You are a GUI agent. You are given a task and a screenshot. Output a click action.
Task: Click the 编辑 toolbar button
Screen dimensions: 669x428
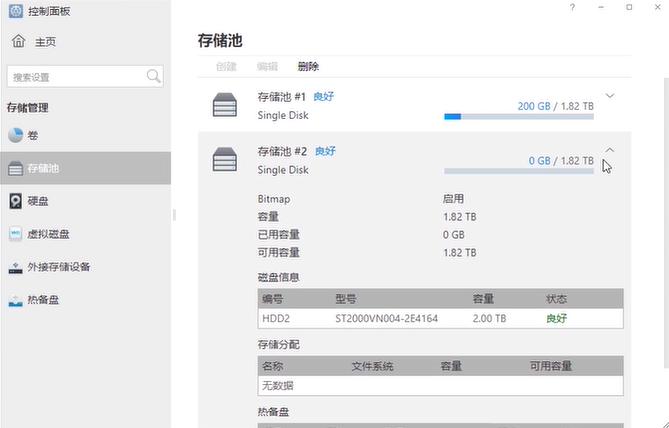click(267, 67)
